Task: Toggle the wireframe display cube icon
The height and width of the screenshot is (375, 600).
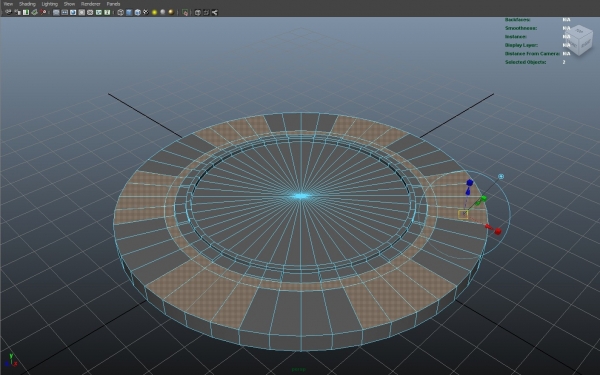Action: point(121,12)
